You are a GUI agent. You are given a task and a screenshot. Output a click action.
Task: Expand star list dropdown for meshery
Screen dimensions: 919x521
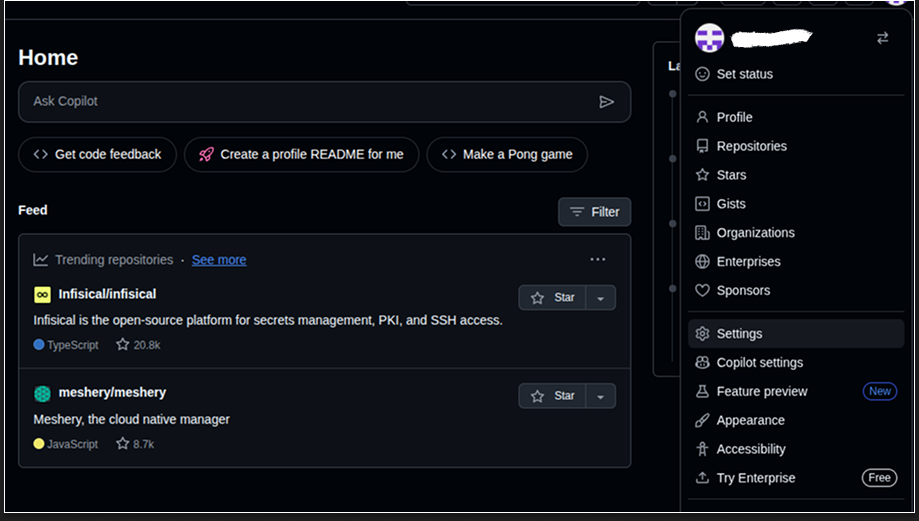click(x=600, y=396)
